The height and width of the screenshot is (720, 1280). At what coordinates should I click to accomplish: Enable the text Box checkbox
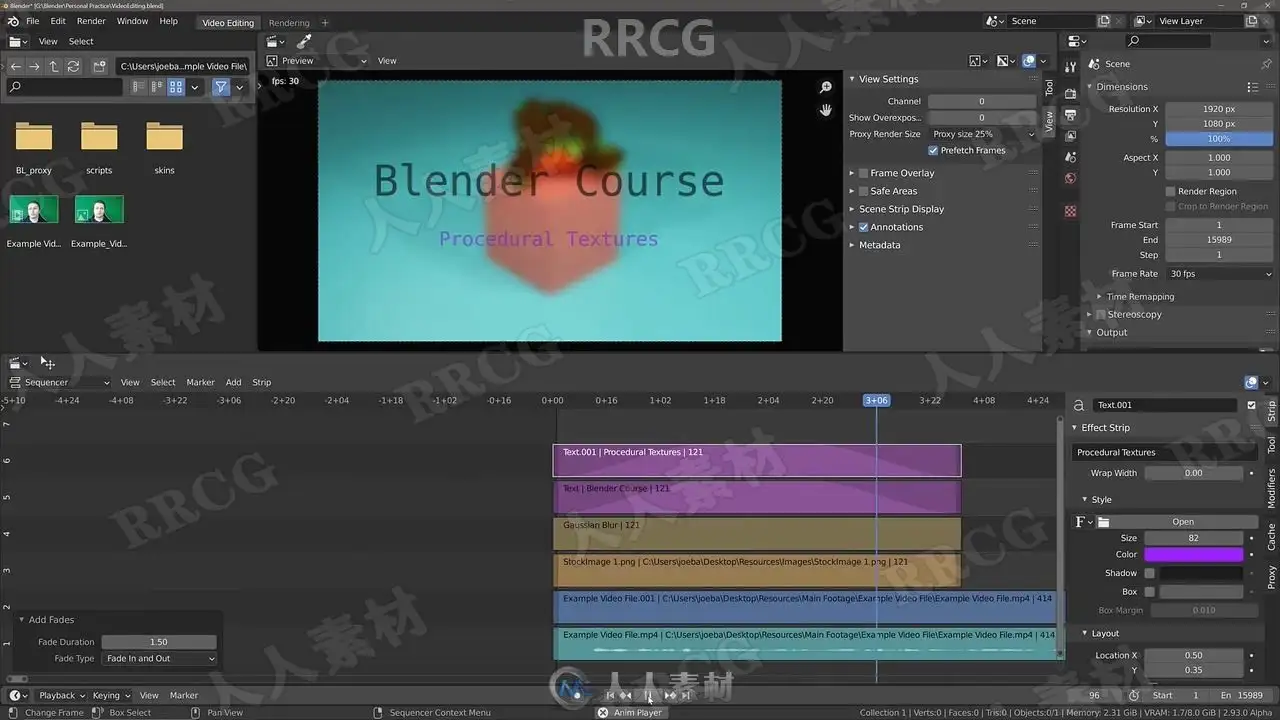click(1150, 591)
